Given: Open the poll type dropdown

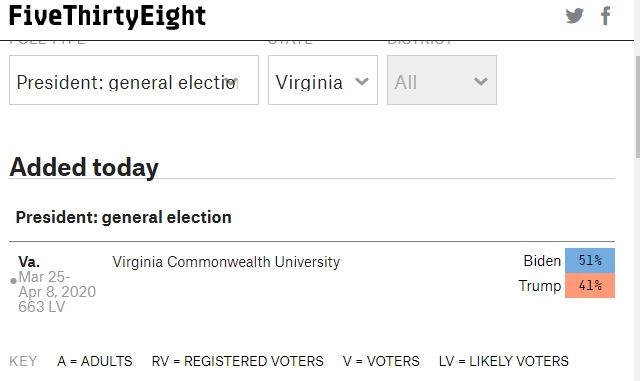Looking at the screenshot, I should click(x=134, y=80).
